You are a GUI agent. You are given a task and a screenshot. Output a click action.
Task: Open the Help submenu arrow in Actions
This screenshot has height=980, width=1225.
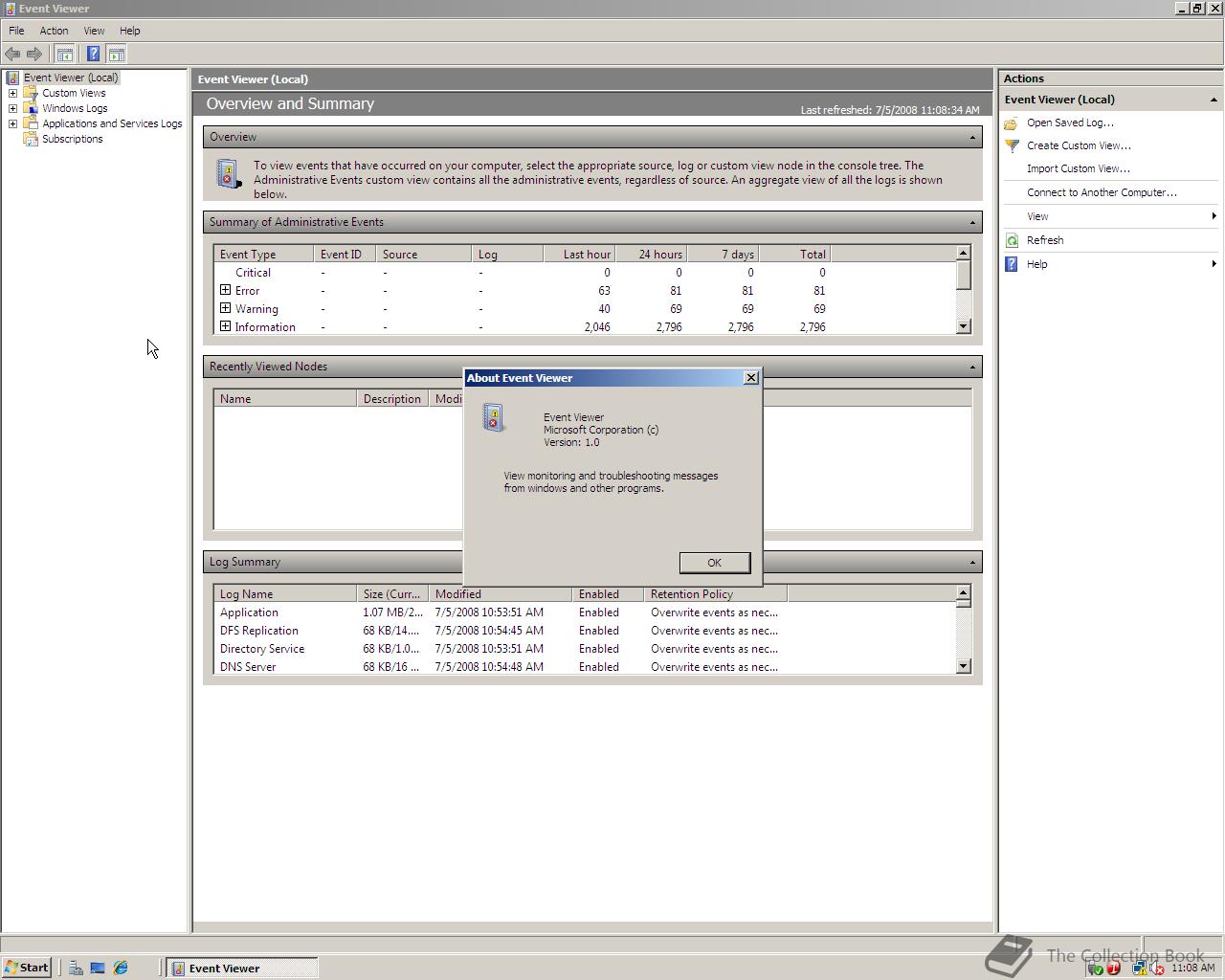[x=1214, y=264]
